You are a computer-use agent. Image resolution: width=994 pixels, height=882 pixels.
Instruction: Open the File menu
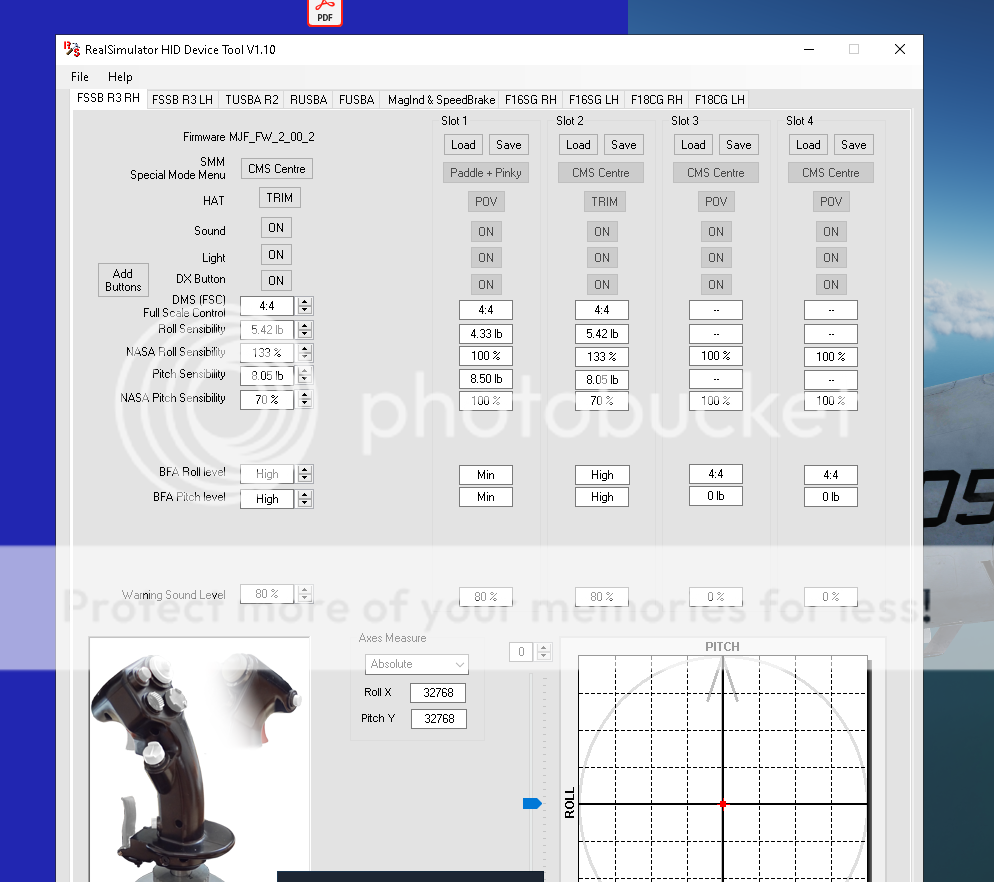point(79,77)
